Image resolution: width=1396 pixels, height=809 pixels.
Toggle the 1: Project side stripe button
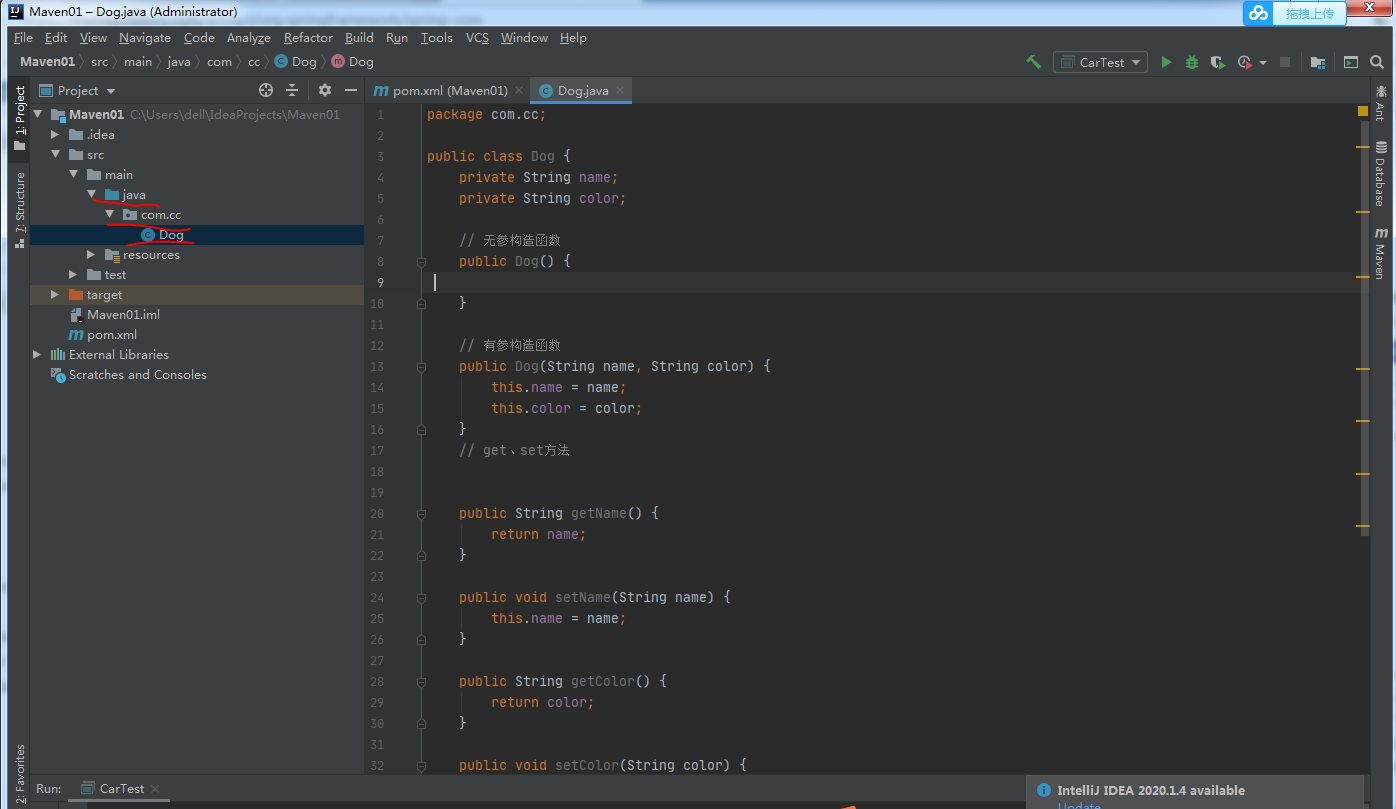19,118
